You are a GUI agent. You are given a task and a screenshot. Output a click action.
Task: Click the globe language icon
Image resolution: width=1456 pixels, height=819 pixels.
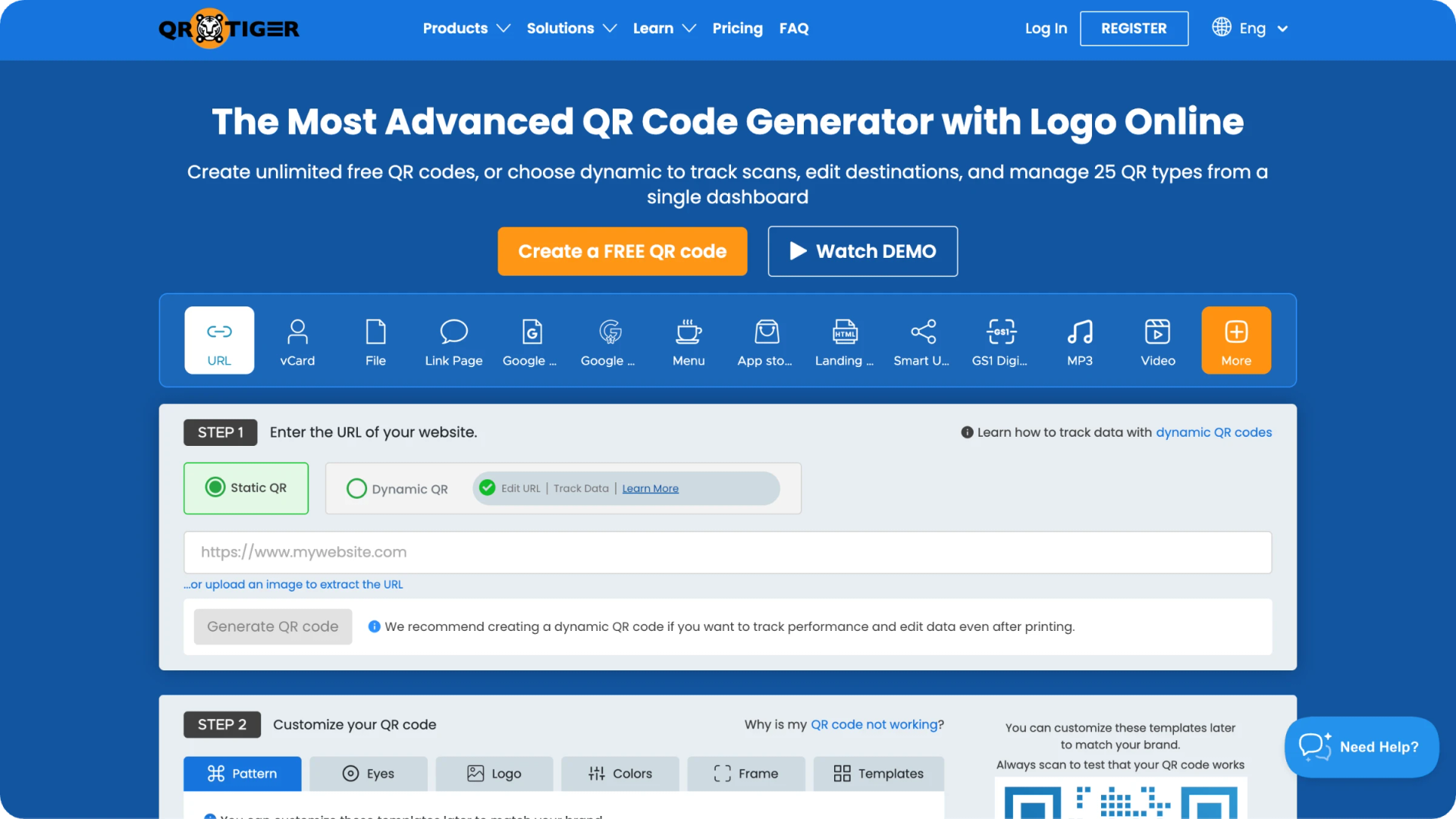(1221, 27)
